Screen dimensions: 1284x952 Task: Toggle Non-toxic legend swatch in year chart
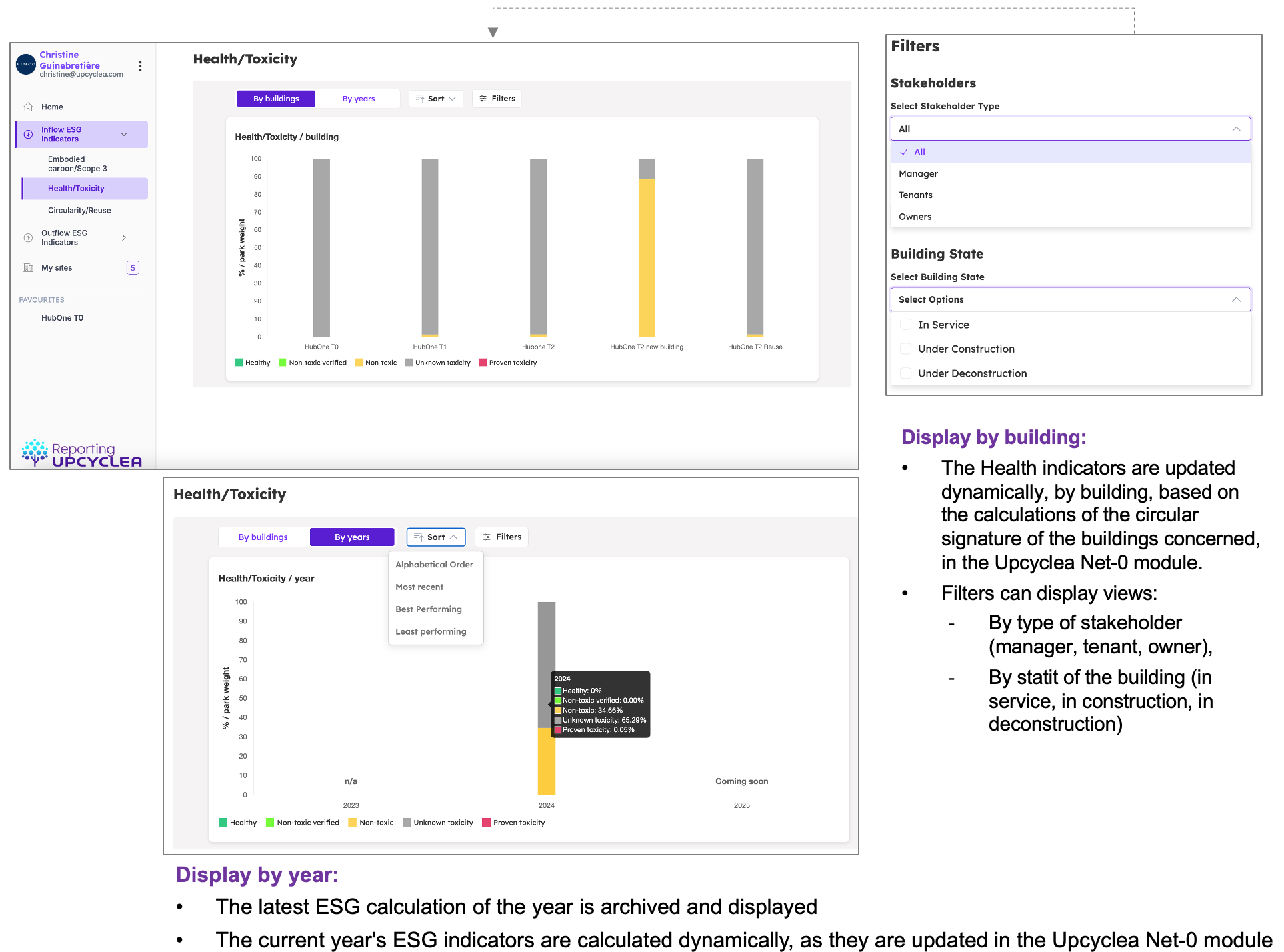[x=352, y=823]
